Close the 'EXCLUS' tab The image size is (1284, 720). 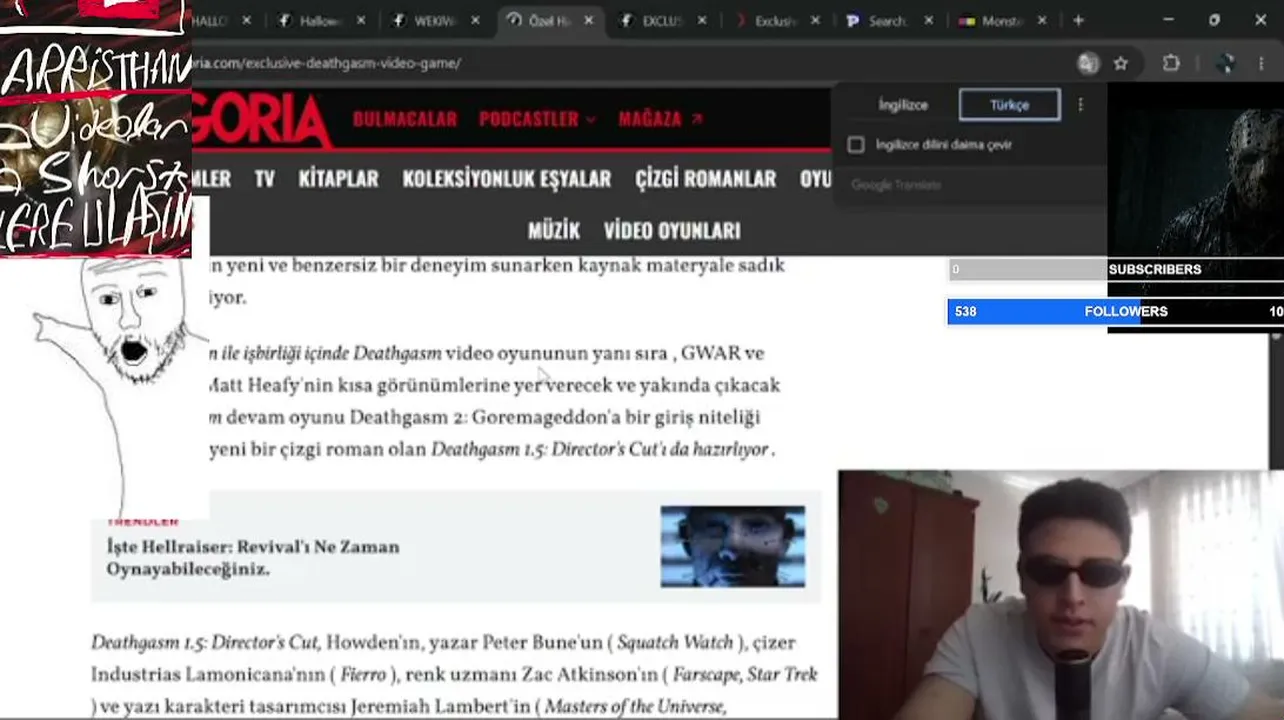[x=702, y=20]
